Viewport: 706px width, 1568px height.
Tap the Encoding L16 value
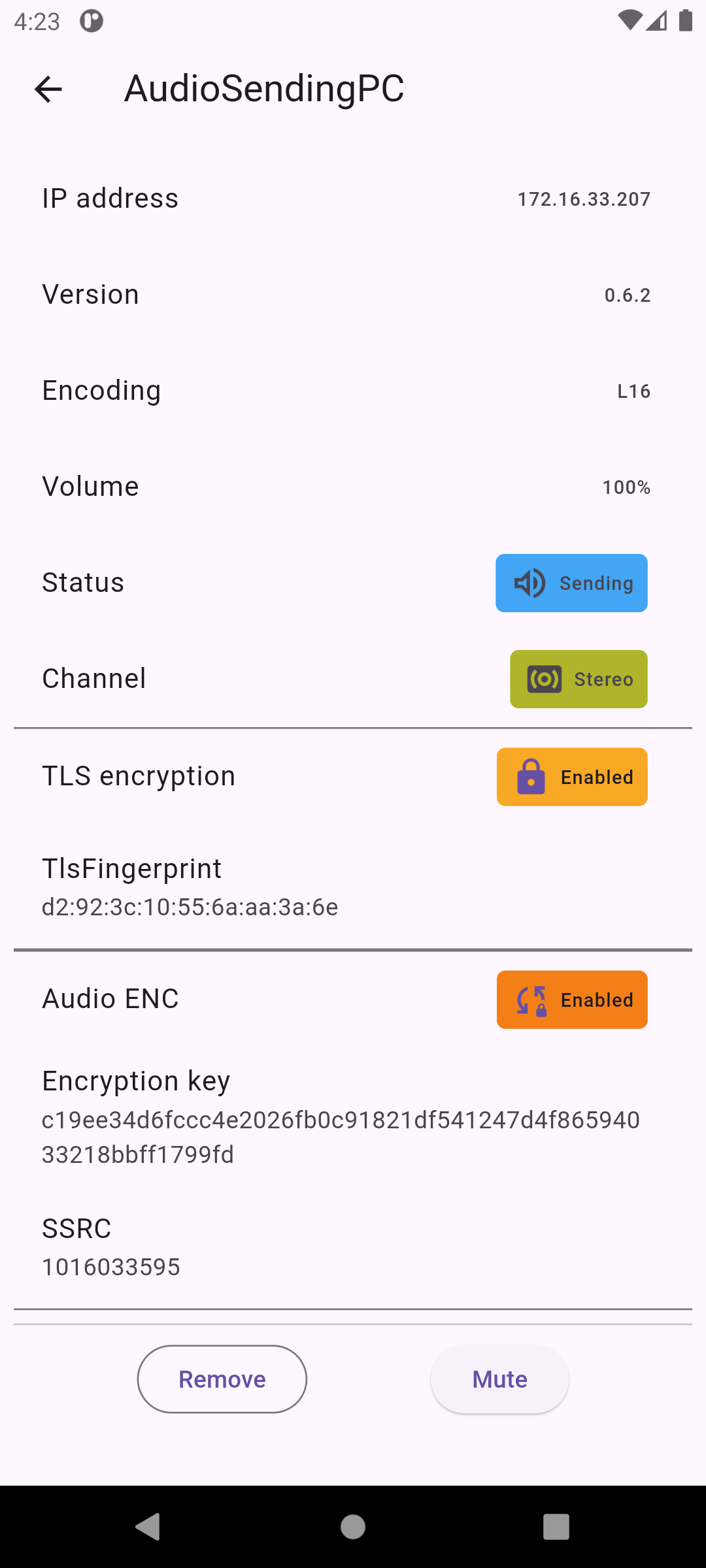(x=633, y=391)
